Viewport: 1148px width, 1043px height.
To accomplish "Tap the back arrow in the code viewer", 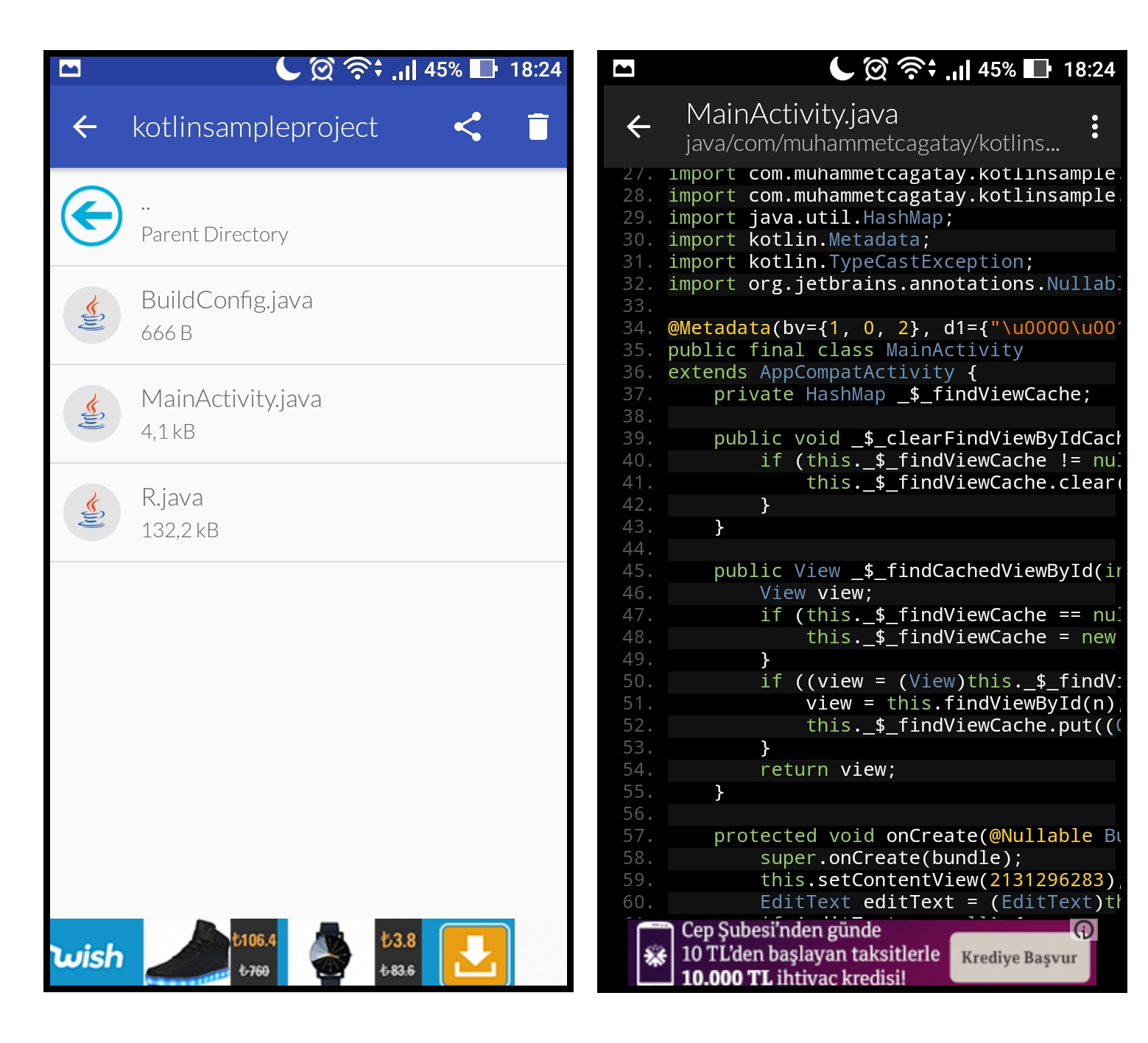I will tap(638, 126).
